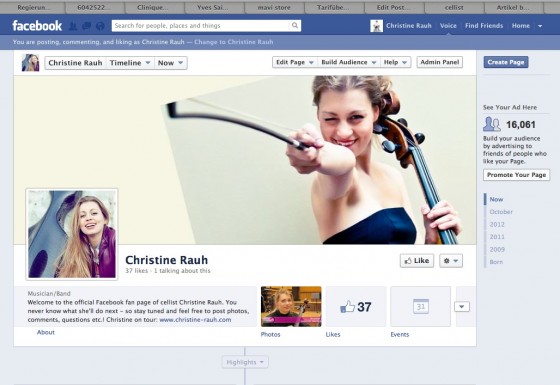560x385 pixels.
Task: Jump to Born in timeline navigator
Action: 496,262
